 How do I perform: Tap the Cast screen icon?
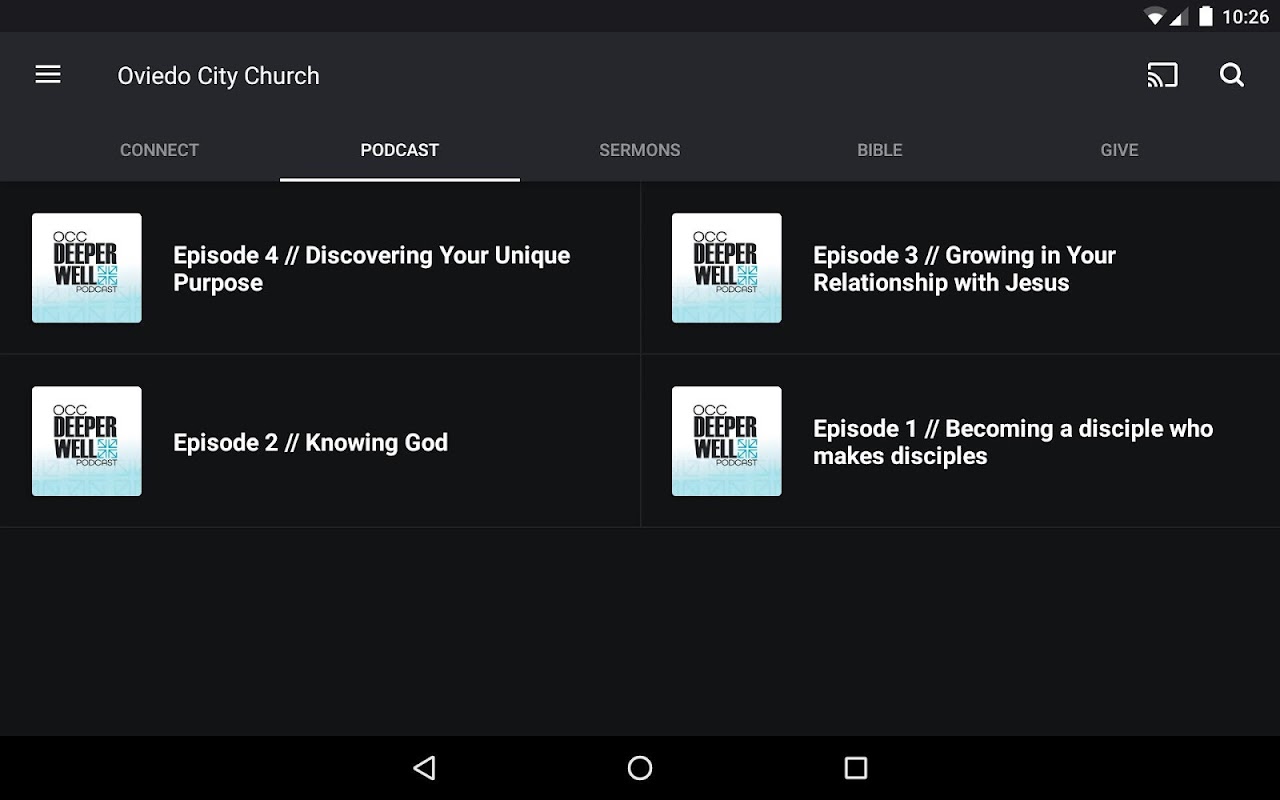pyautogui.click(x=1162, y=75)
